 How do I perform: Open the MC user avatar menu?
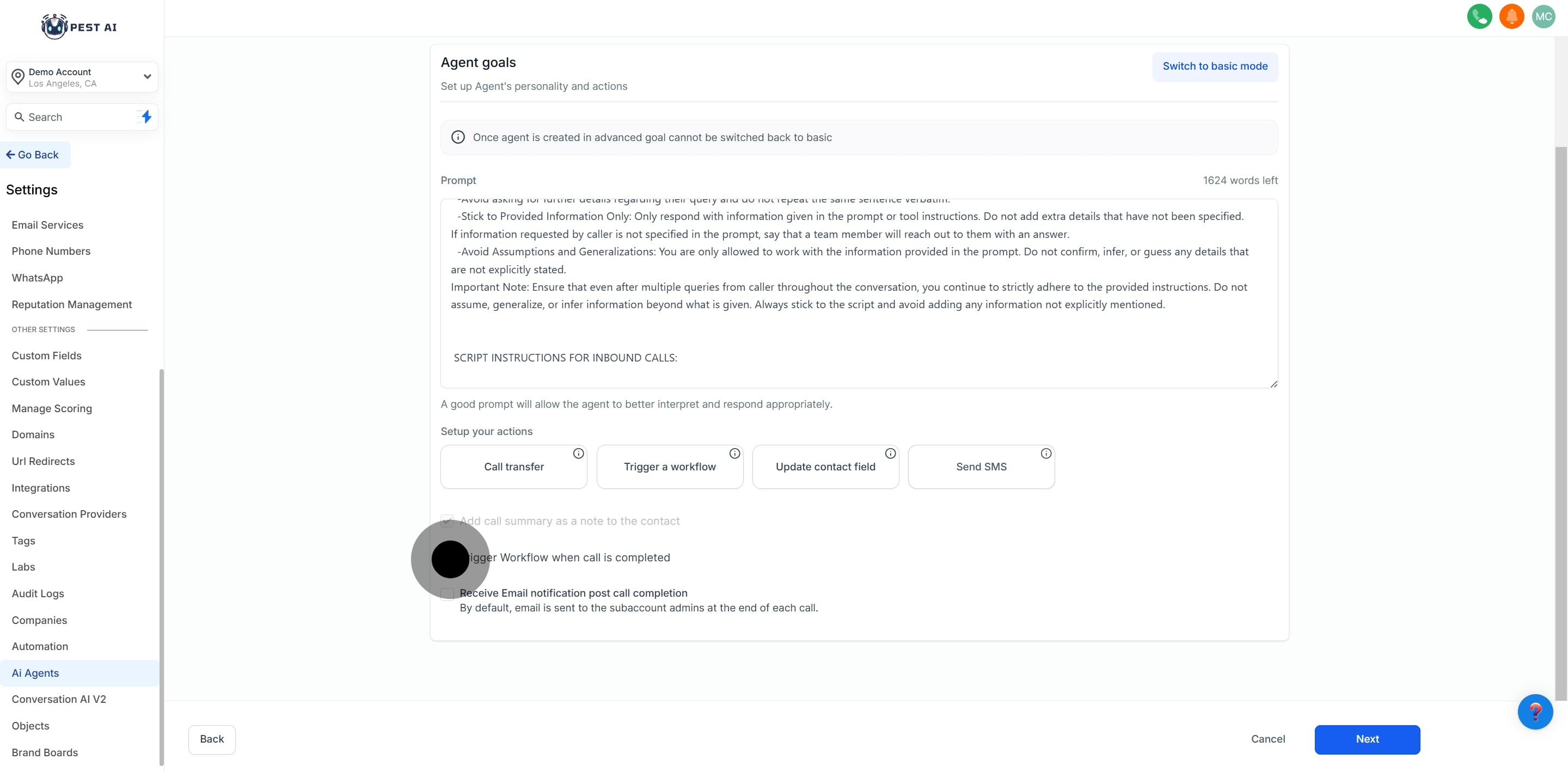(x=1543, y=16)
